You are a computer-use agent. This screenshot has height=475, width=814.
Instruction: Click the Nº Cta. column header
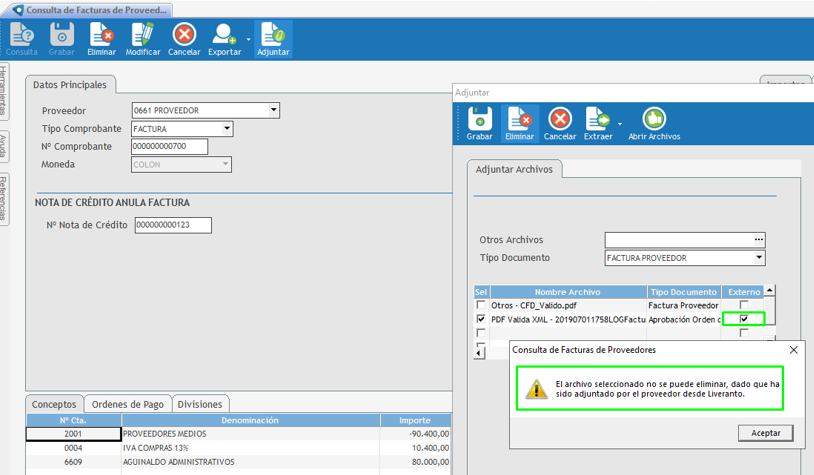[73, 420]
